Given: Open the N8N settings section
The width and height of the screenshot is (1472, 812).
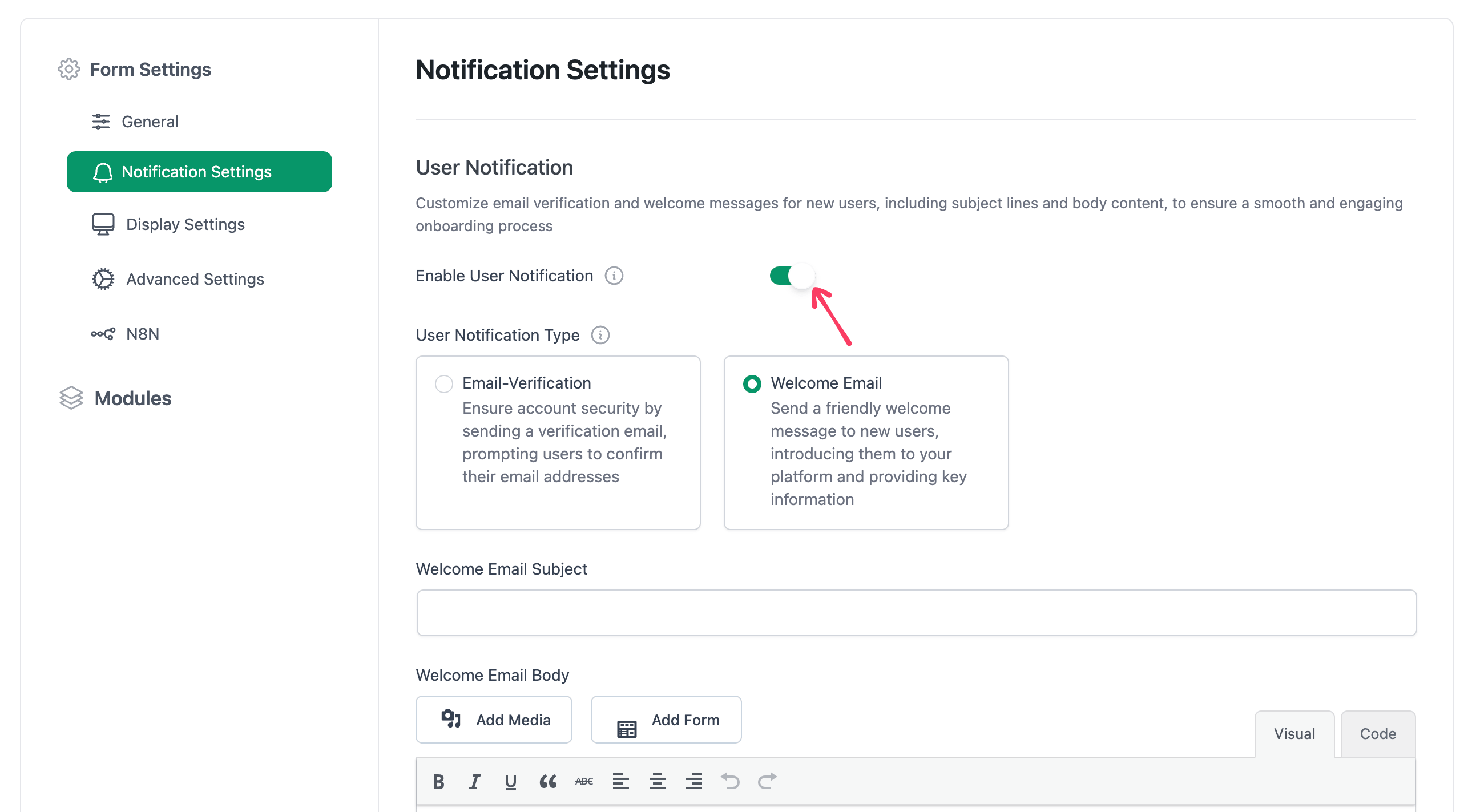Looking at the screenshot, I should click(x=126, y=334).
